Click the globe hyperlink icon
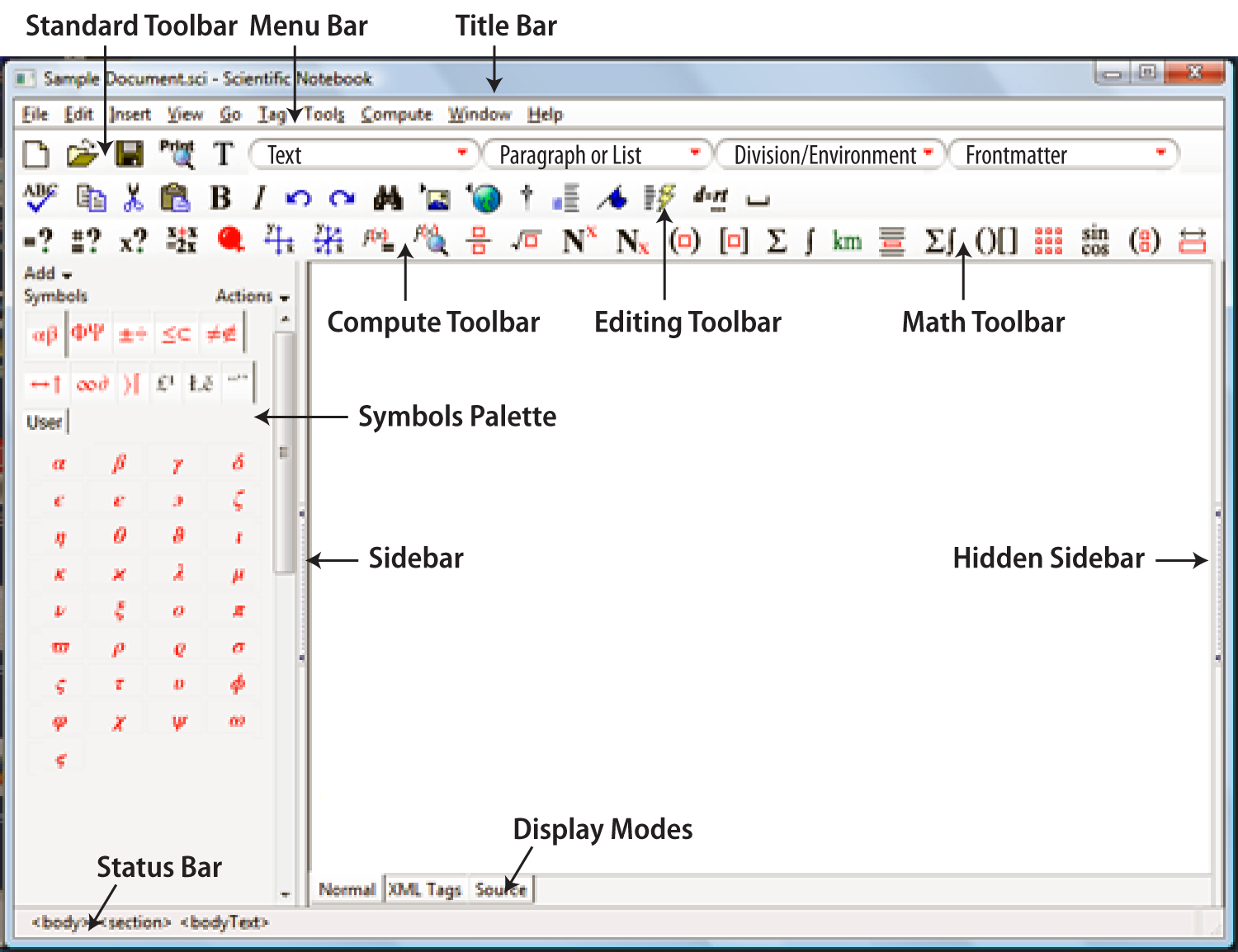Image resolution: width=1238 pixels, height=952 pixels. coord(484,198)
